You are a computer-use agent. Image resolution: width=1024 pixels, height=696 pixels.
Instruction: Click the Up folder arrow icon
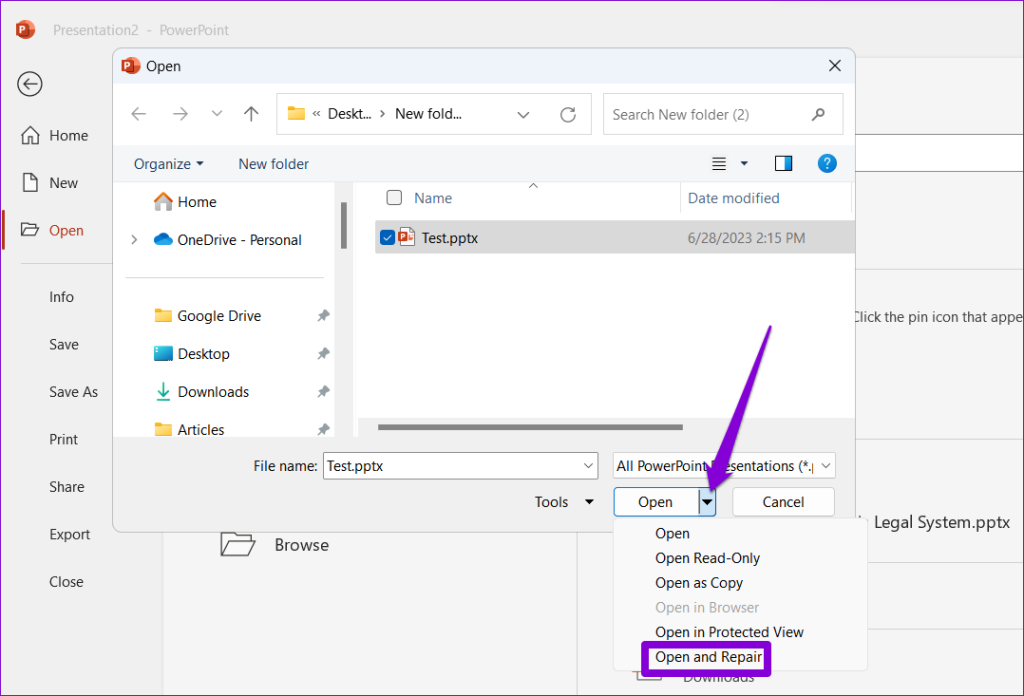point(251,114)
